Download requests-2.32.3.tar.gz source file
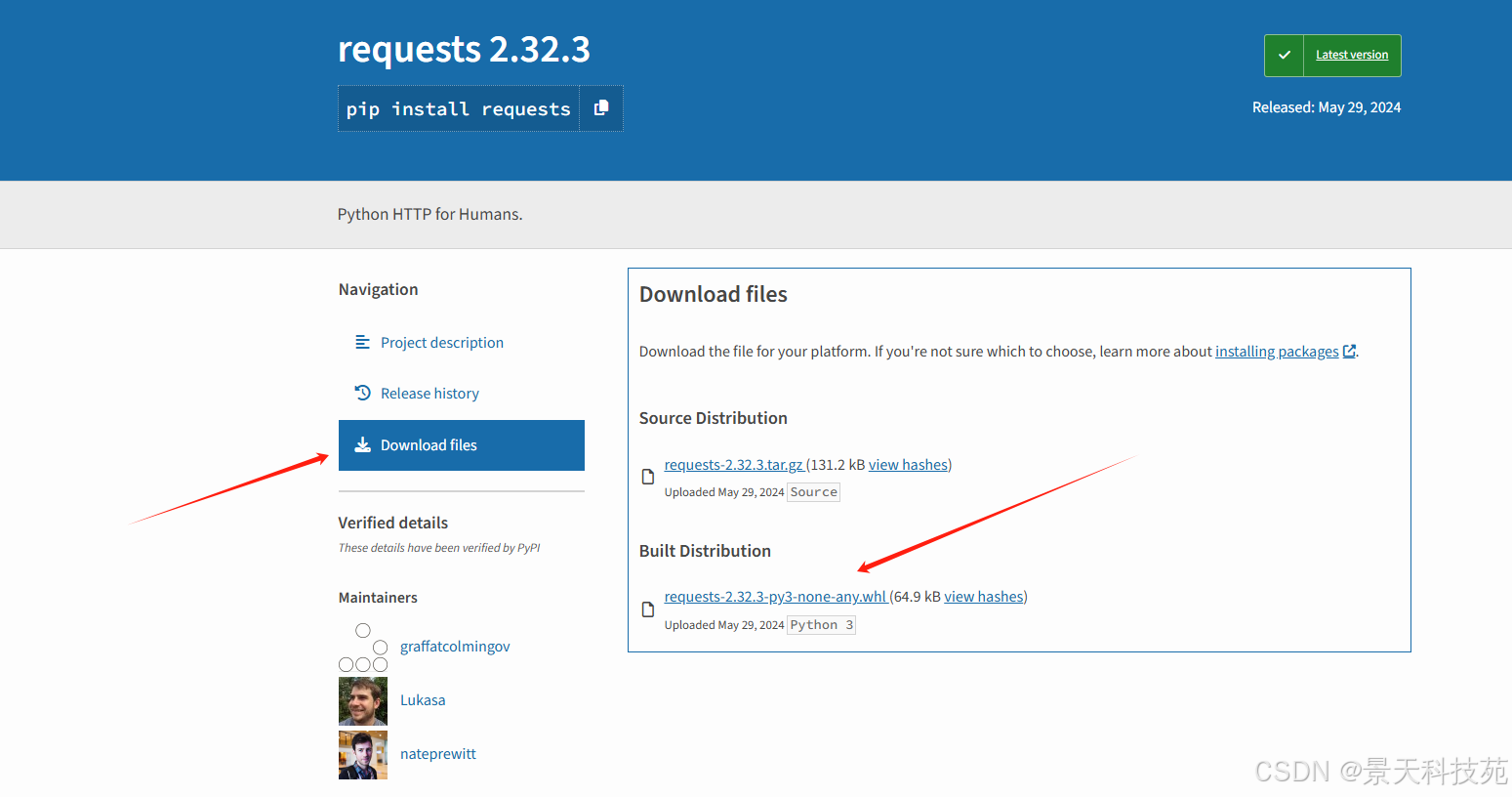Viewport: 1512px width, 797px height. (x=734, y=465)
